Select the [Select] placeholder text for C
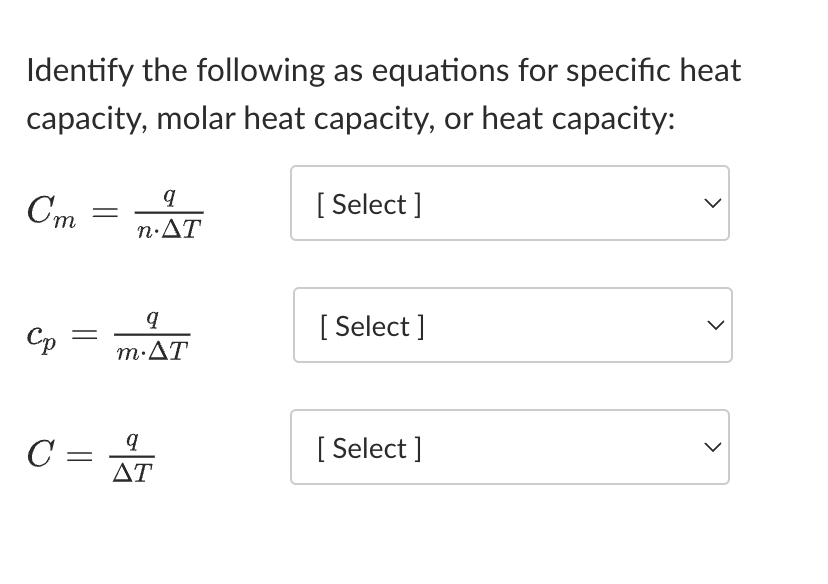This screenshot has height=584, width=828. pos(369,447)
